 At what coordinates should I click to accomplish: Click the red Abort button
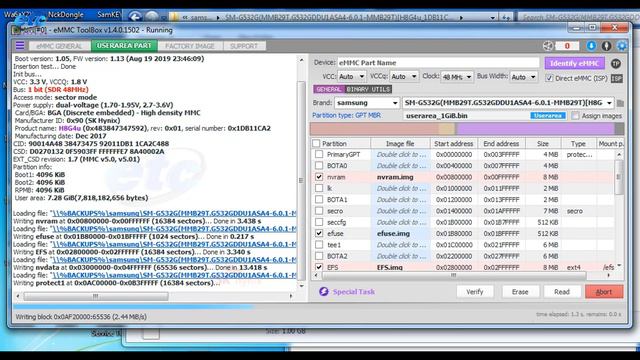tap(604, 292)
